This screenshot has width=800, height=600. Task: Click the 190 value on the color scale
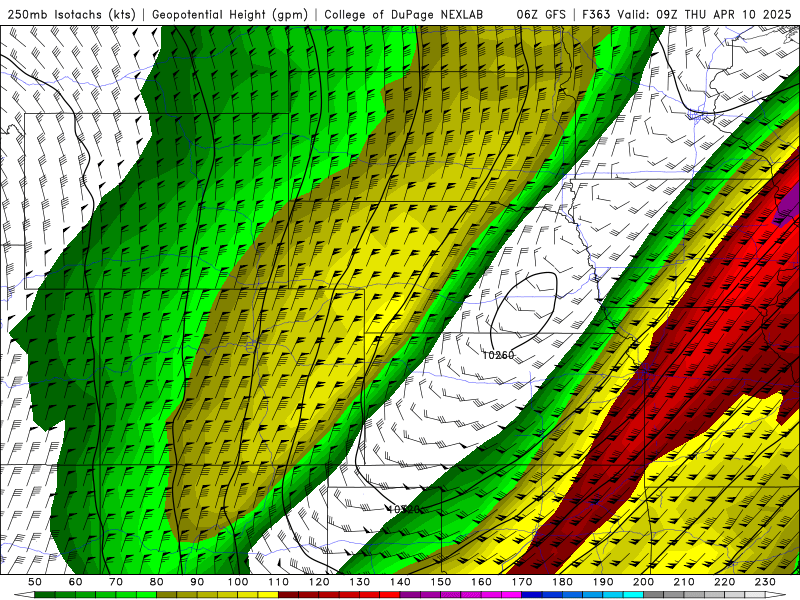pyautogui.click(x=603, y=582)
